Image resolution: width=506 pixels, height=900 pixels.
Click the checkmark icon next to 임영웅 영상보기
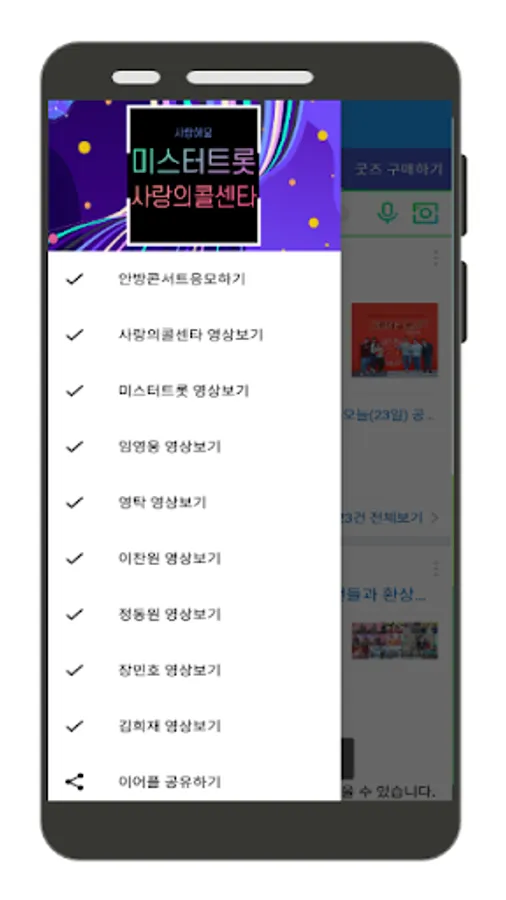(x=75, y=447)
